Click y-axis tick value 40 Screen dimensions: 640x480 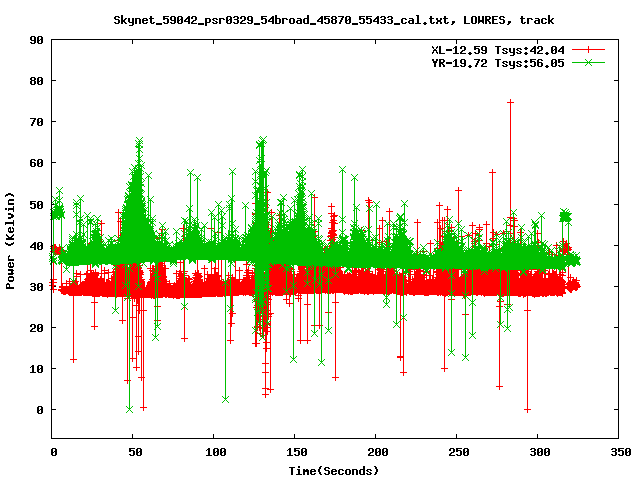tap(36, 246)
